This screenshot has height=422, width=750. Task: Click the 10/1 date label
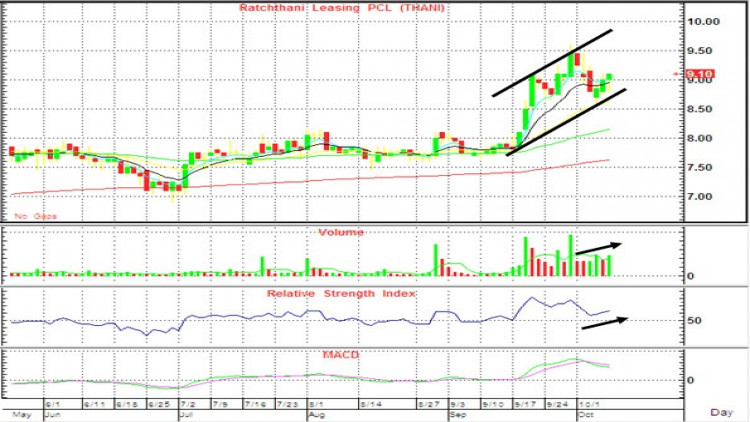tap(587, 404)
